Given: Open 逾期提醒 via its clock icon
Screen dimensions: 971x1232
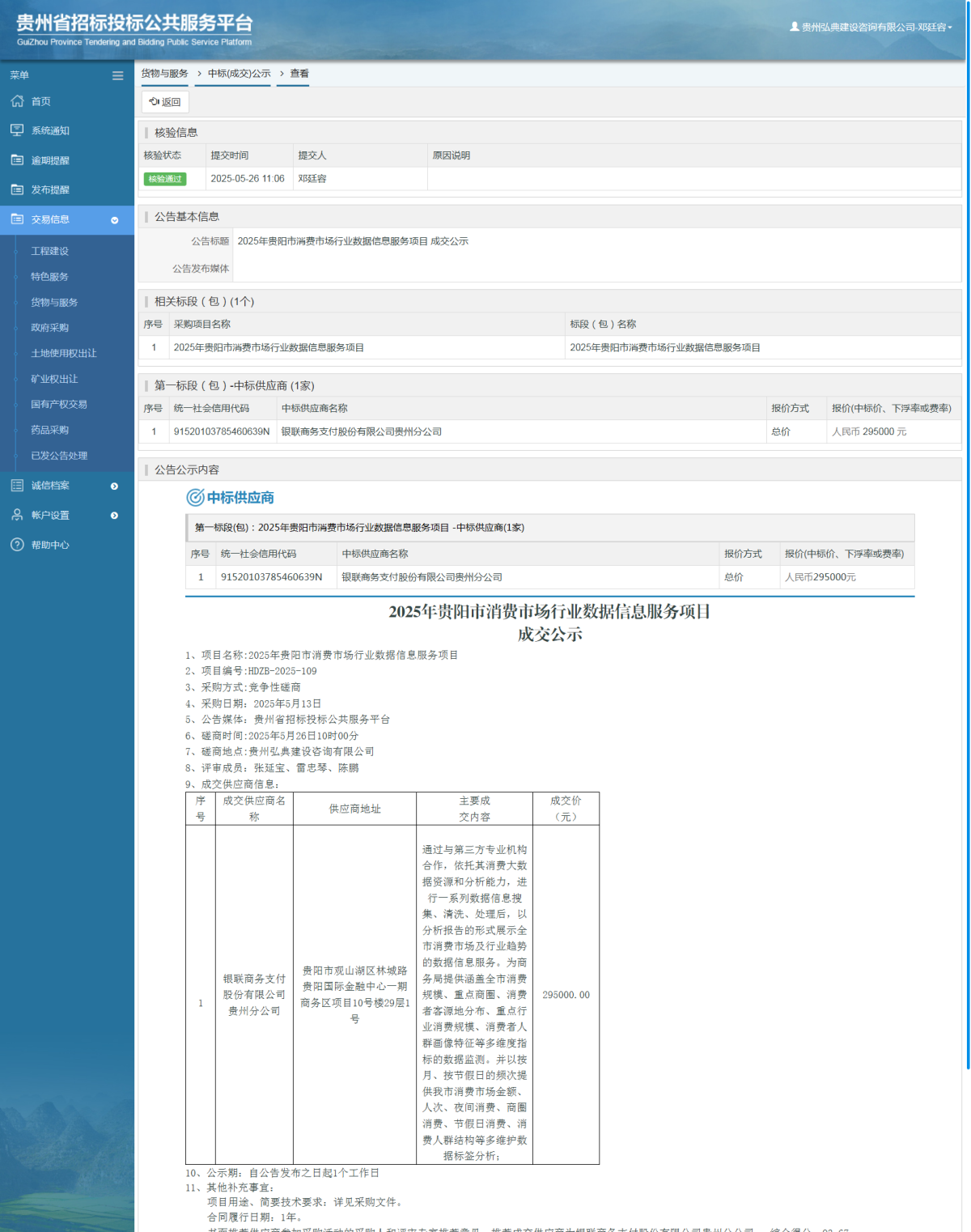Looking at the screenshot, I should (17, 159).
